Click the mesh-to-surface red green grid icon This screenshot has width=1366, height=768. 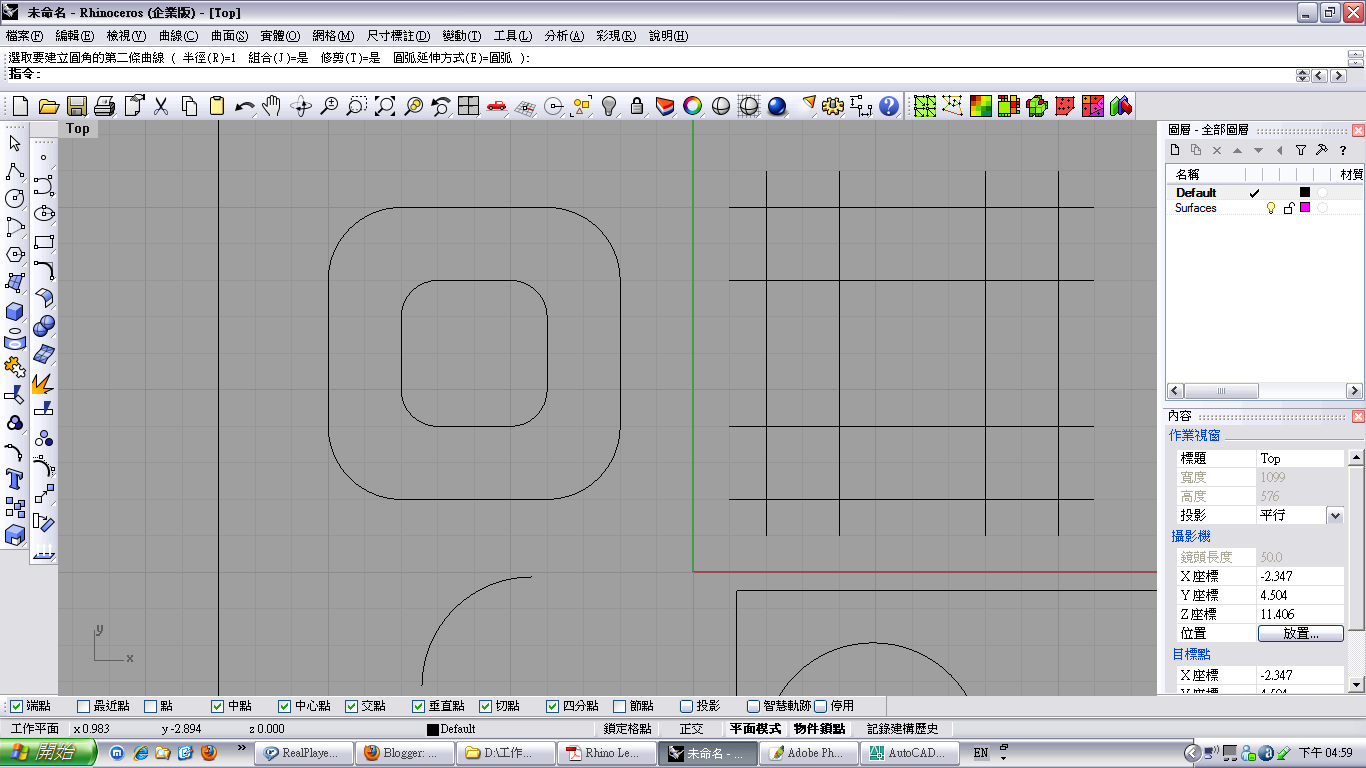pyautogui.click(x=981, y=105)
